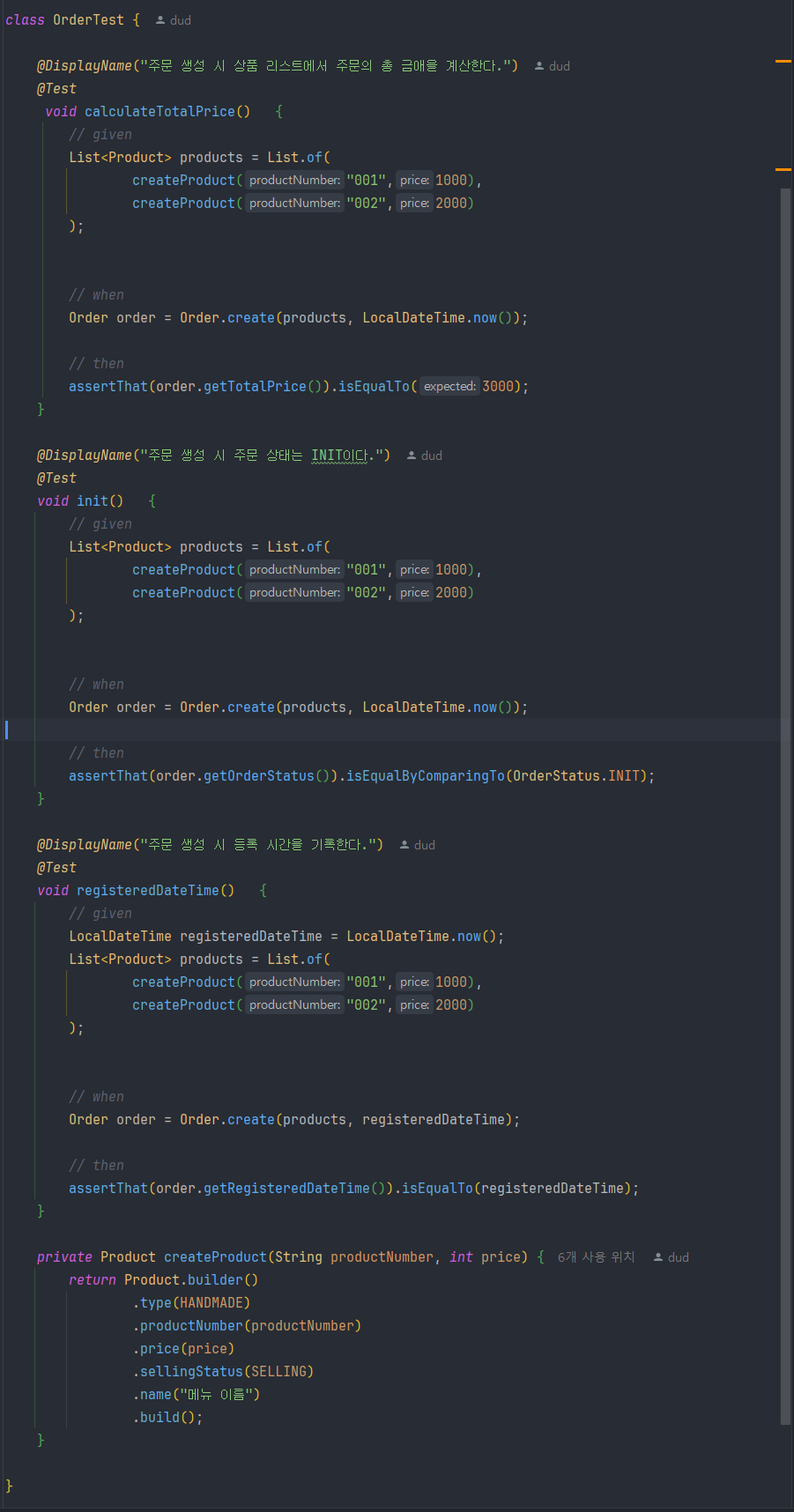Image resolution: width=794 pixels, height=1512 pixels.
Task: Click the topmost orange warning marker on the error stripe
Action: point(783,61)
